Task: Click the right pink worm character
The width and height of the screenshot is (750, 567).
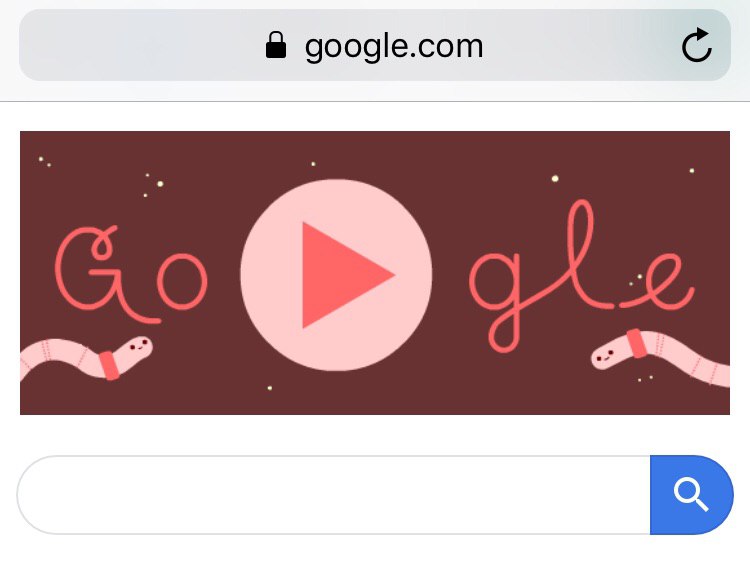Action: pyautogui.click(x=660, y=356)
